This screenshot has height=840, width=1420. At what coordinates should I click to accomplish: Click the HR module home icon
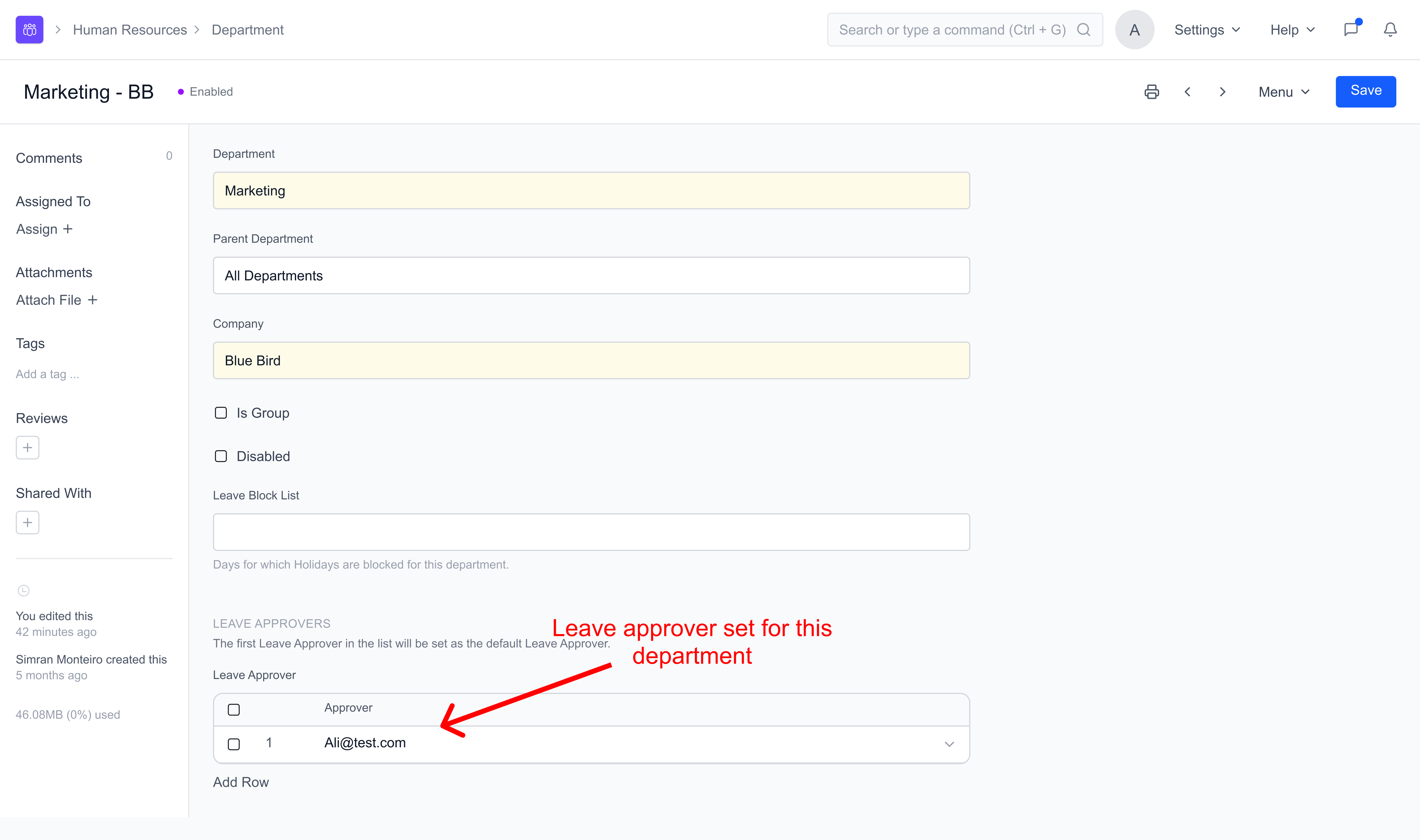[x=29, y=29]
